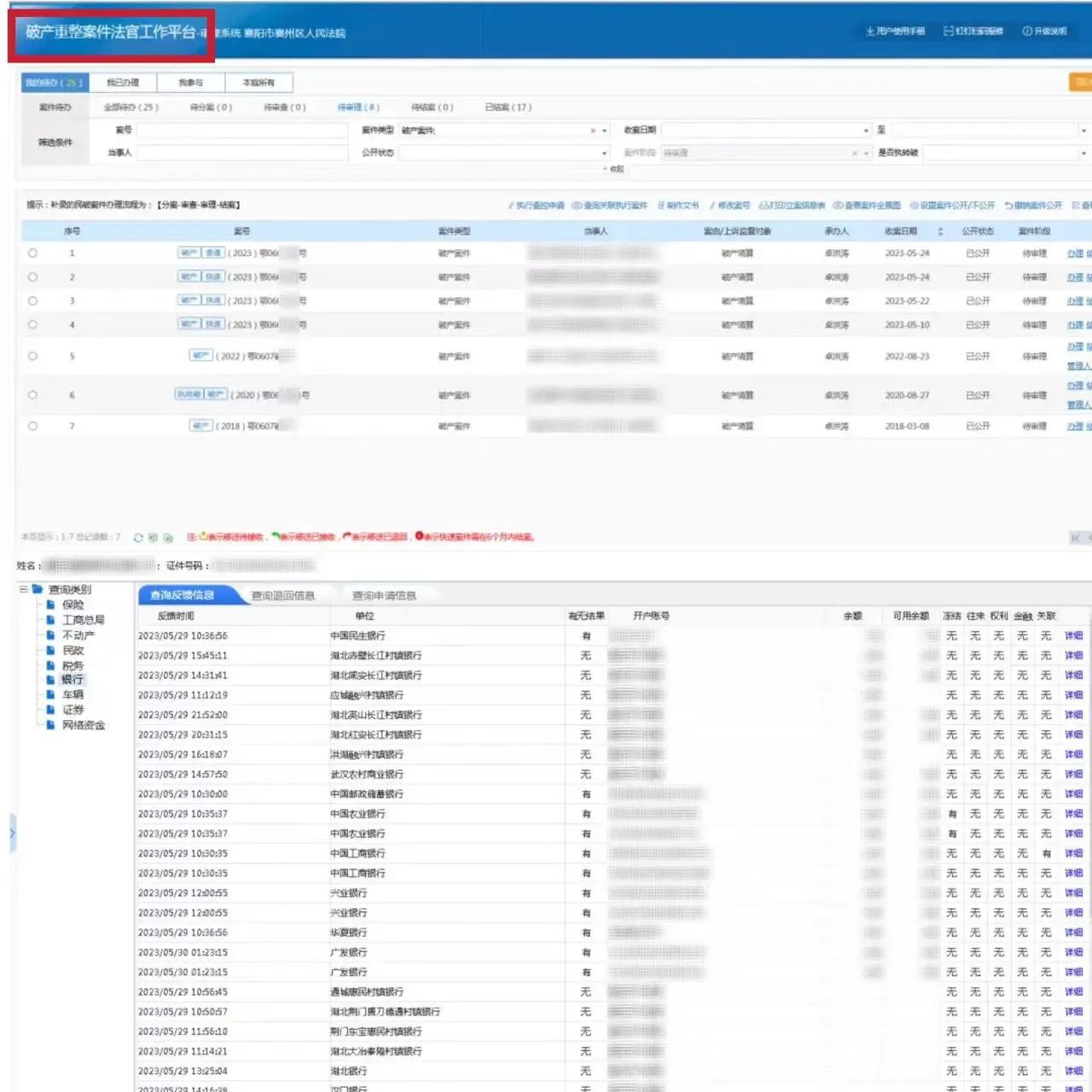Select 银行 in the query category tree
Screen dimensions: 1092x1092
(x=73, y=680)
